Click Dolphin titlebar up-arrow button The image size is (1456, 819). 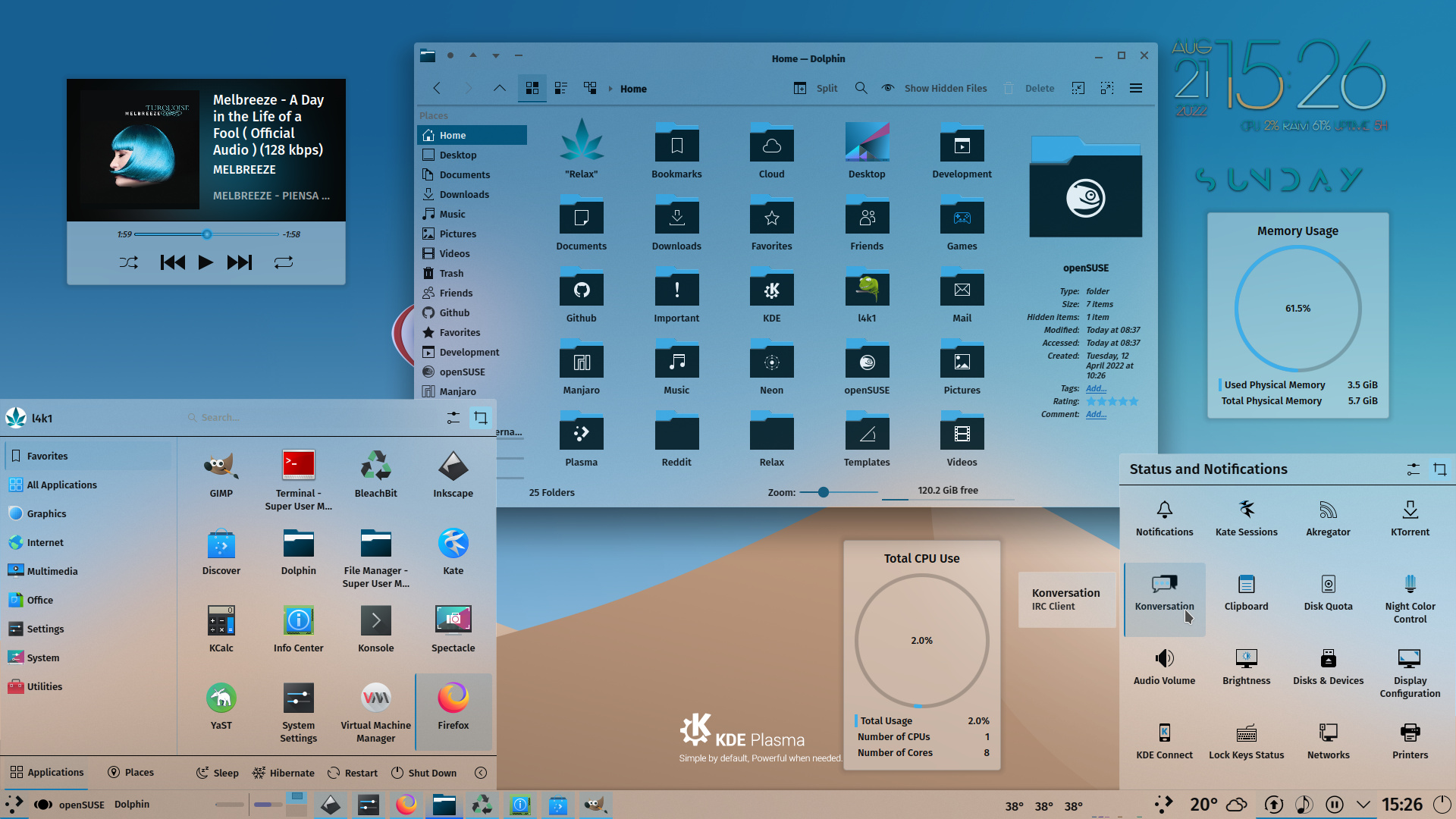pyautogui.click(x=472, y=55)
